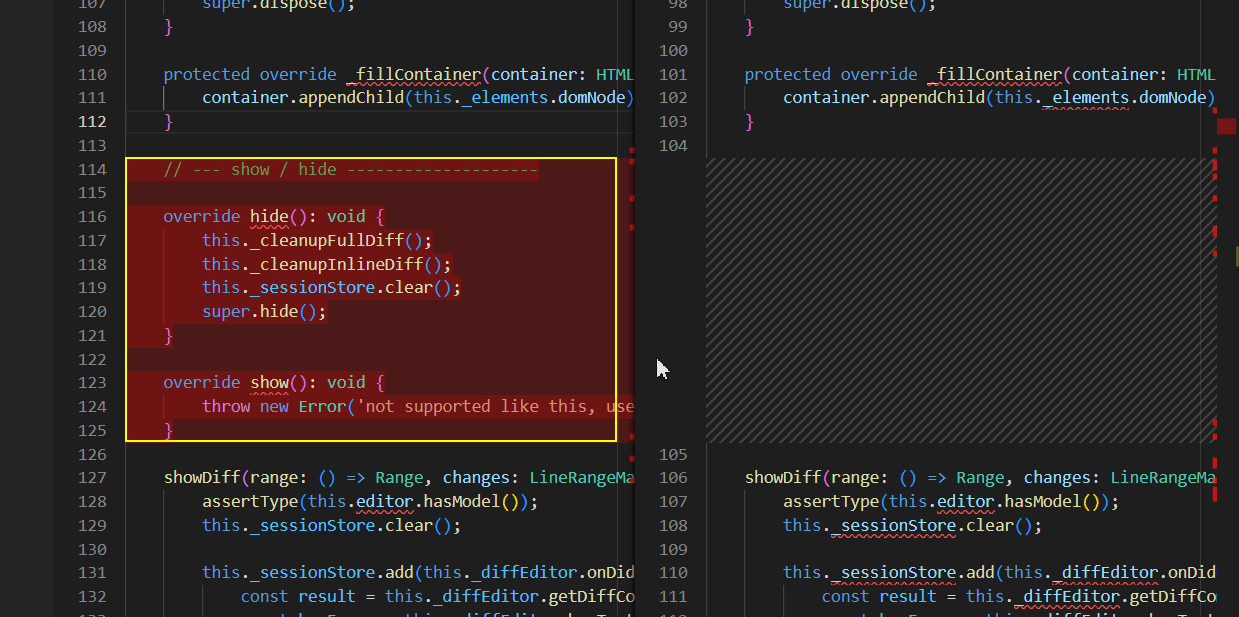
Task: Click 'assertType' on right pane line 107
Action: 831,502
